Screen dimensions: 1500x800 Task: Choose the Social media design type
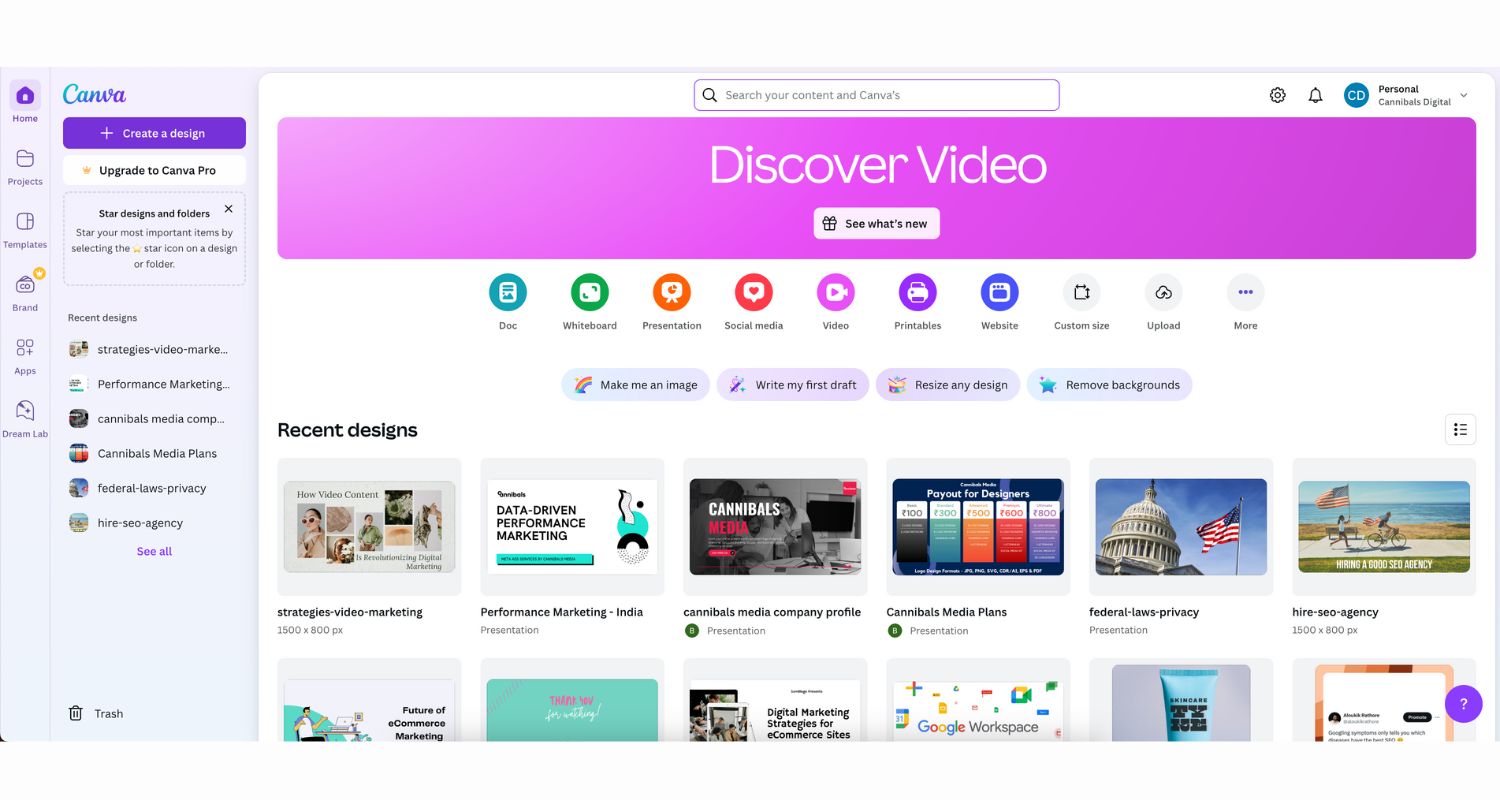click(x=754, y=292)
